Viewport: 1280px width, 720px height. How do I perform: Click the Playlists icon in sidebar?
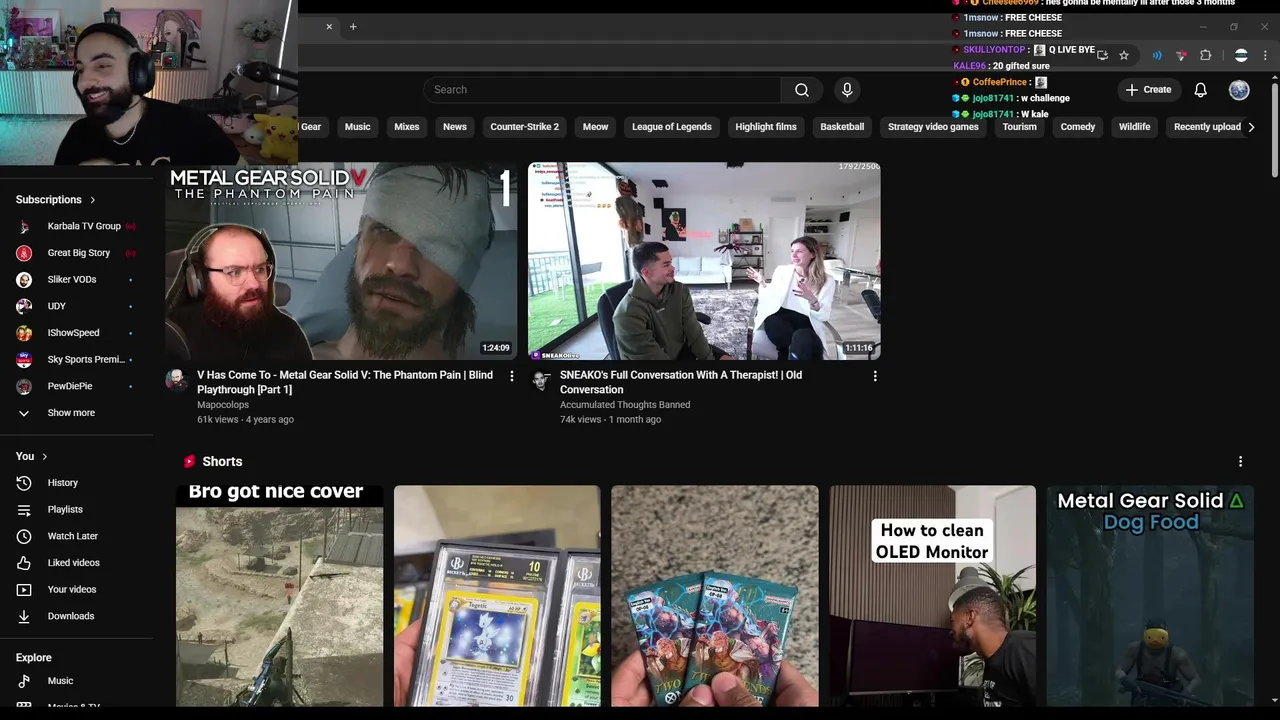[x=24, y=510]
